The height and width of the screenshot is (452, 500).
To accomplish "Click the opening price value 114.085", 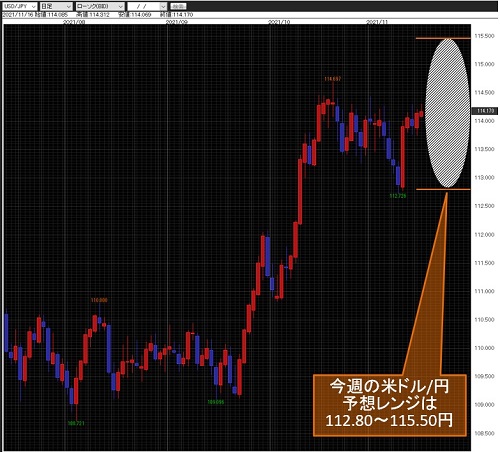I will tap(58, 15).
